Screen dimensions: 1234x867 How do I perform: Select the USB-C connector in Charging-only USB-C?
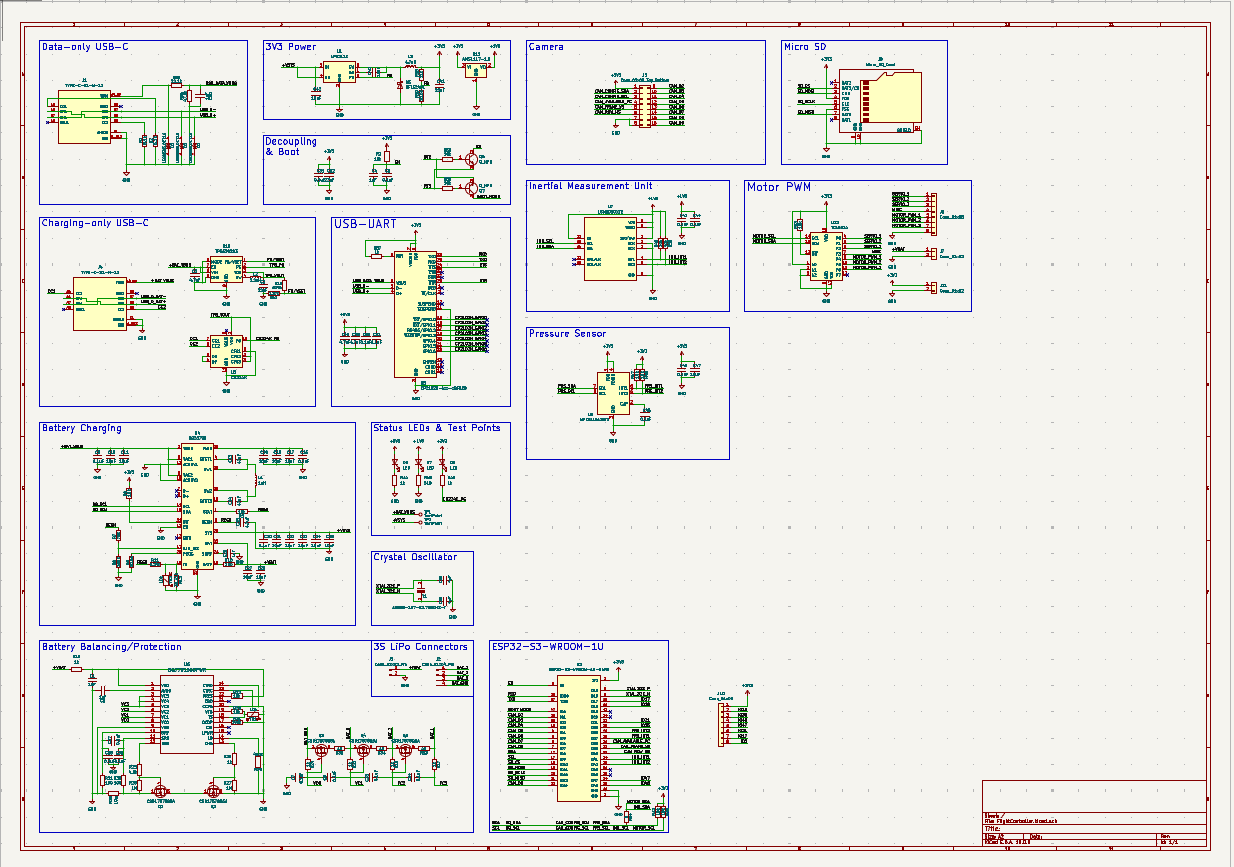pos(100,304)
